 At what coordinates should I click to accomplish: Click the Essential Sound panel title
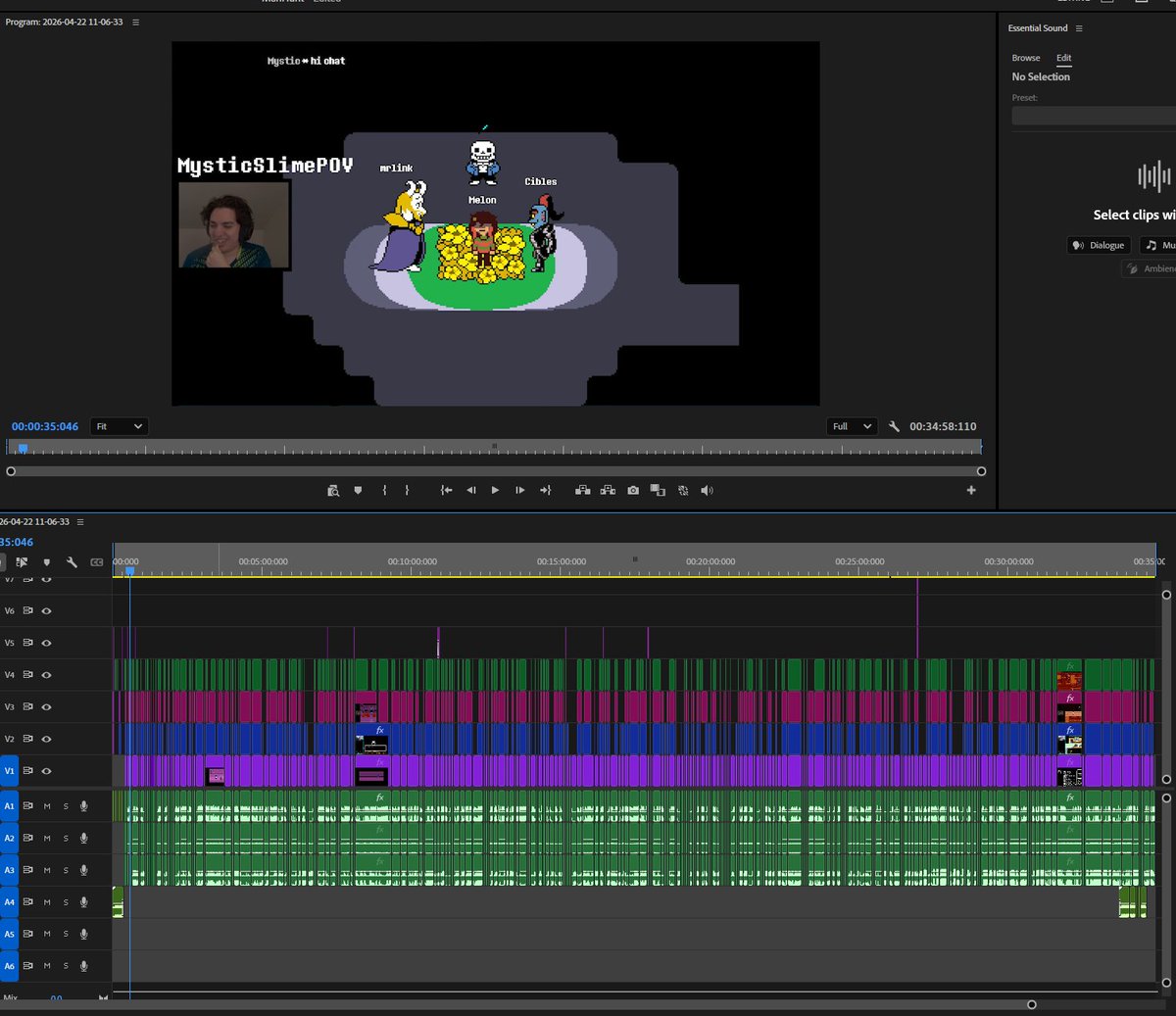(1038, 28)
